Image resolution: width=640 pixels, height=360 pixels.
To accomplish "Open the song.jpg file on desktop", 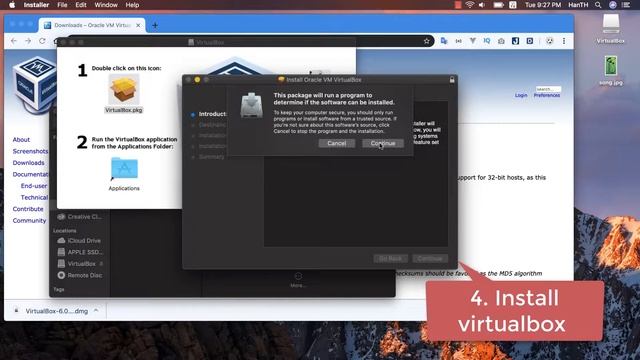I will coord(611,70).
